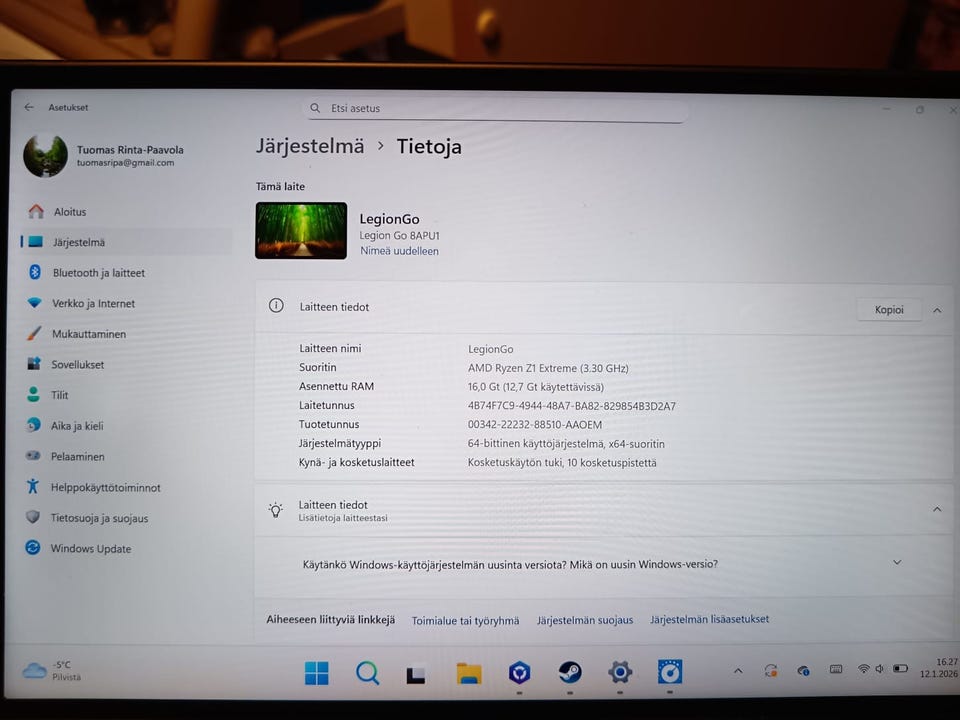This screenshot has width=960, height=720.
Task: Open the touch keyboard tray icon
Action: [x=836, y=670]
